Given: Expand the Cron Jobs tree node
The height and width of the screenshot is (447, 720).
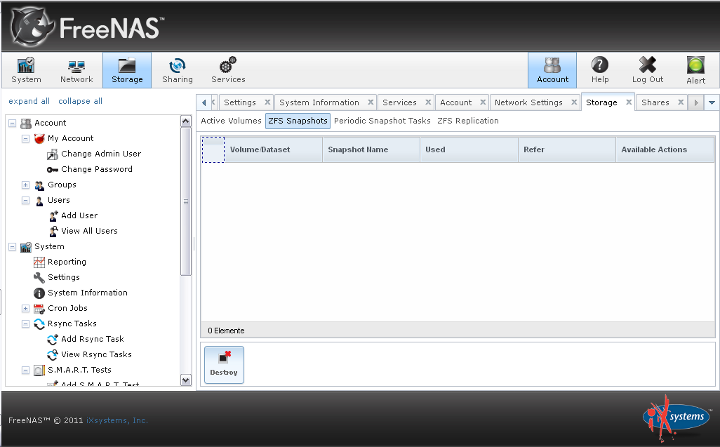Looking at the screenshot, I should 26,308.
